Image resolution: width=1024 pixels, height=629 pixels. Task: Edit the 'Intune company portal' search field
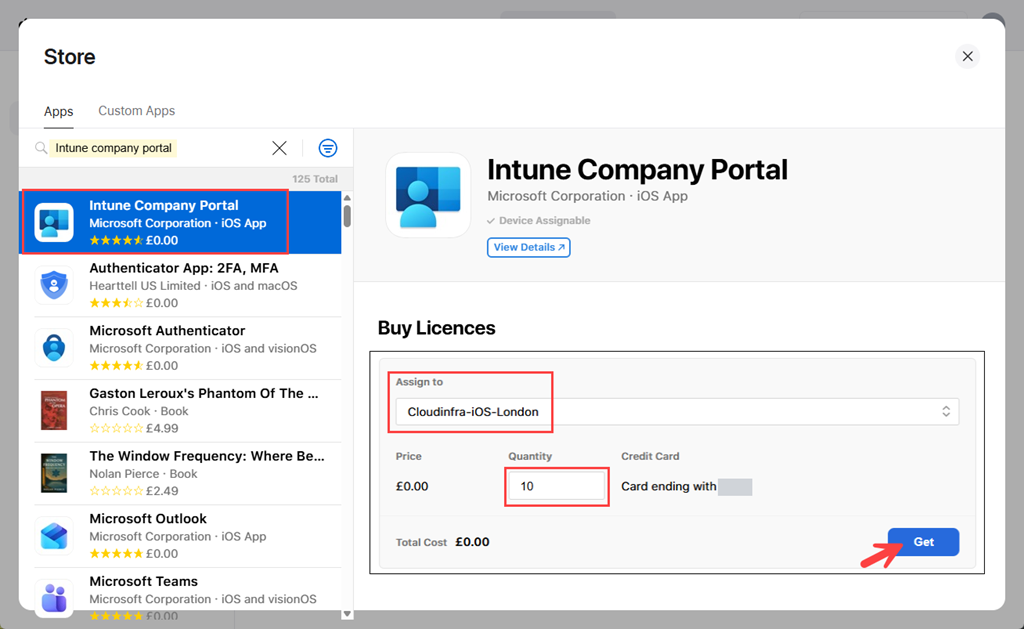click(x=157, y=148)
